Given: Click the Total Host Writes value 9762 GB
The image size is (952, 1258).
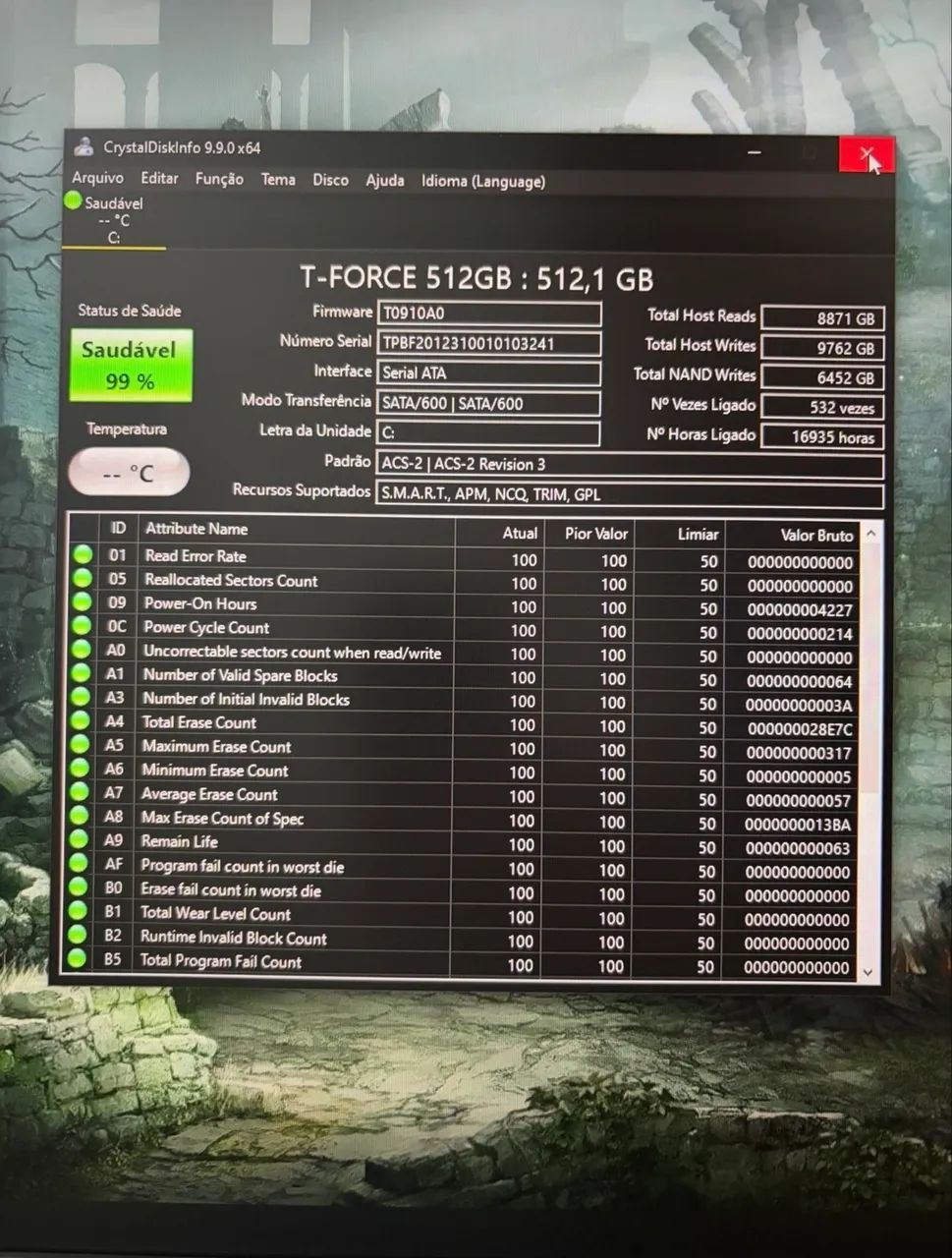Looking at the screenshot, I should coord(823,348).
